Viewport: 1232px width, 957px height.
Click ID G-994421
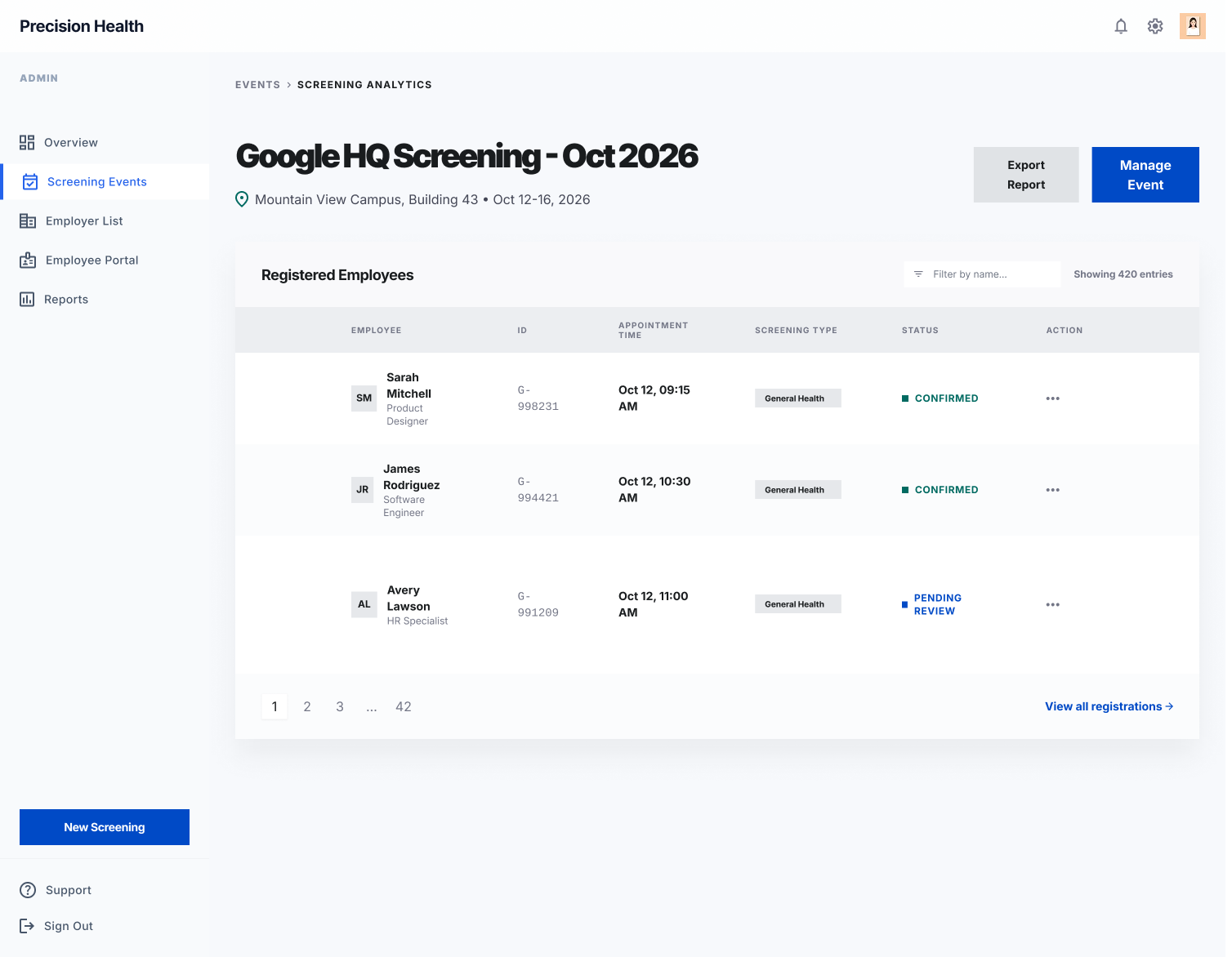pyautogui.click(x=538, y=490)
